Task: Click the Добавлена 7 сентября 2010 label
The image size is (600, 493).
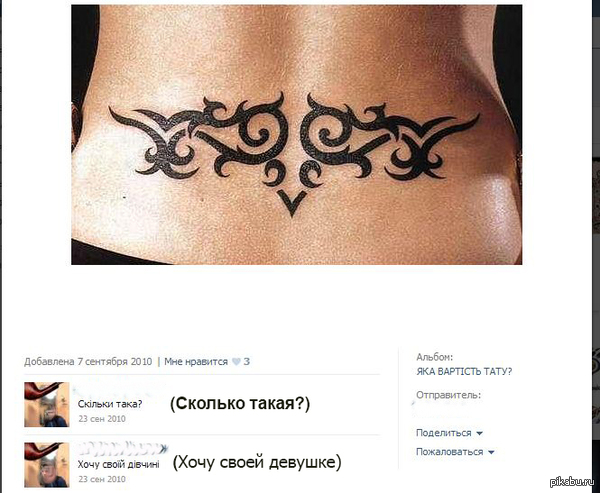Action: (x=88, y=361)
